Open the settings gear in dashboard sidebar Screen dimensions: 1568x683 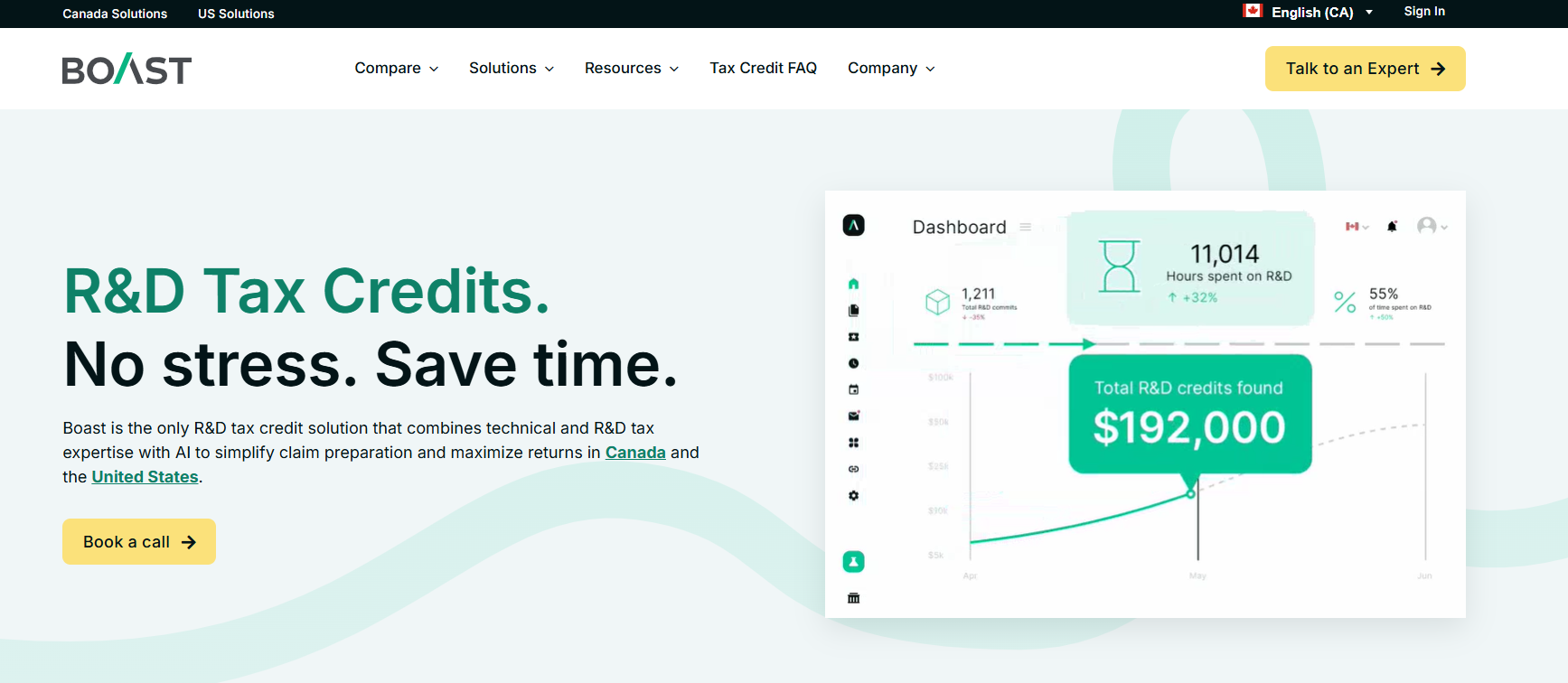click(853, 495)
